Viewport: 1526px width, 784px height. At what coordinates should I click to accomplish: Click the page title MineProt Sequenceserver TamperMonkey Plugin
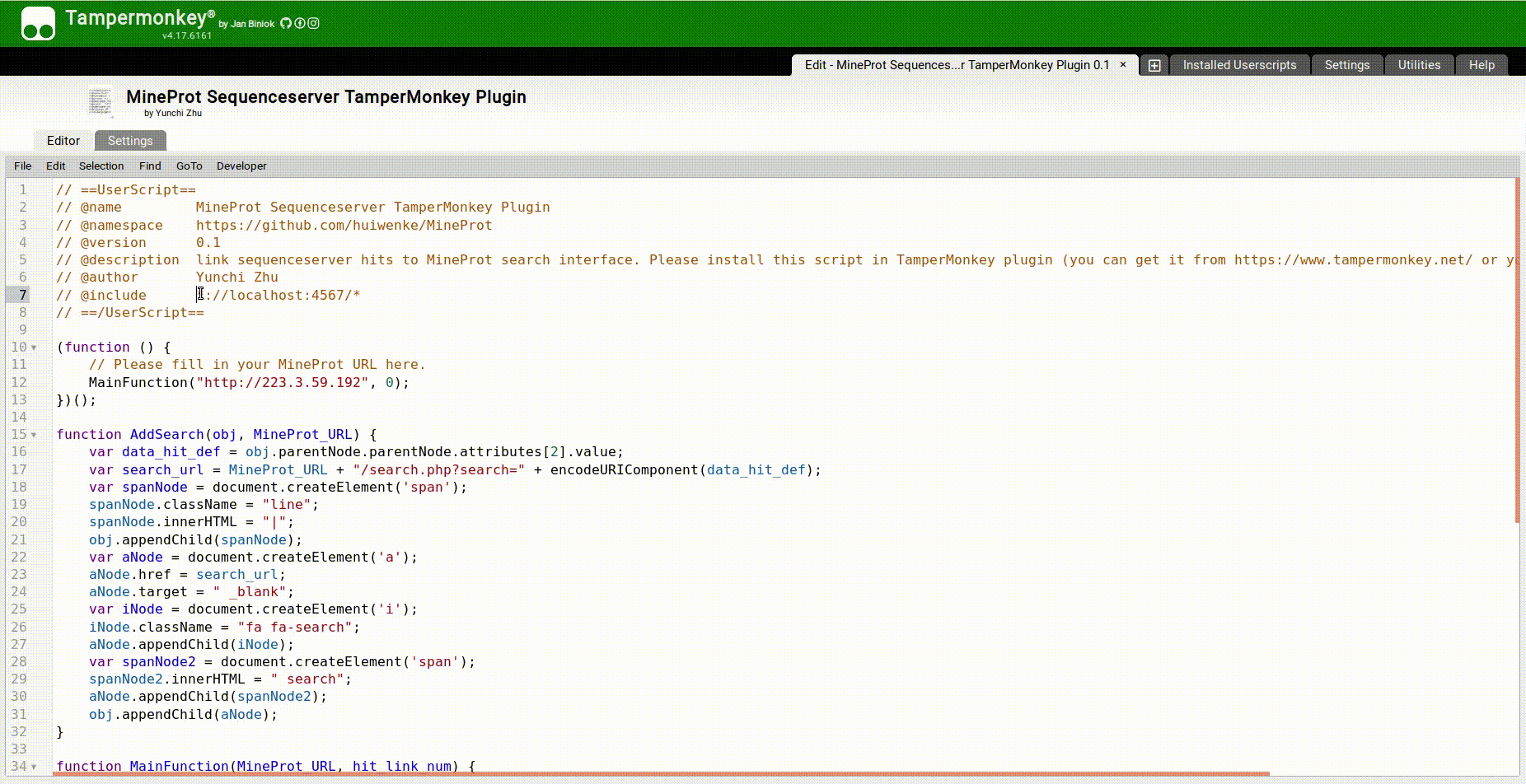tap(326, 96)
